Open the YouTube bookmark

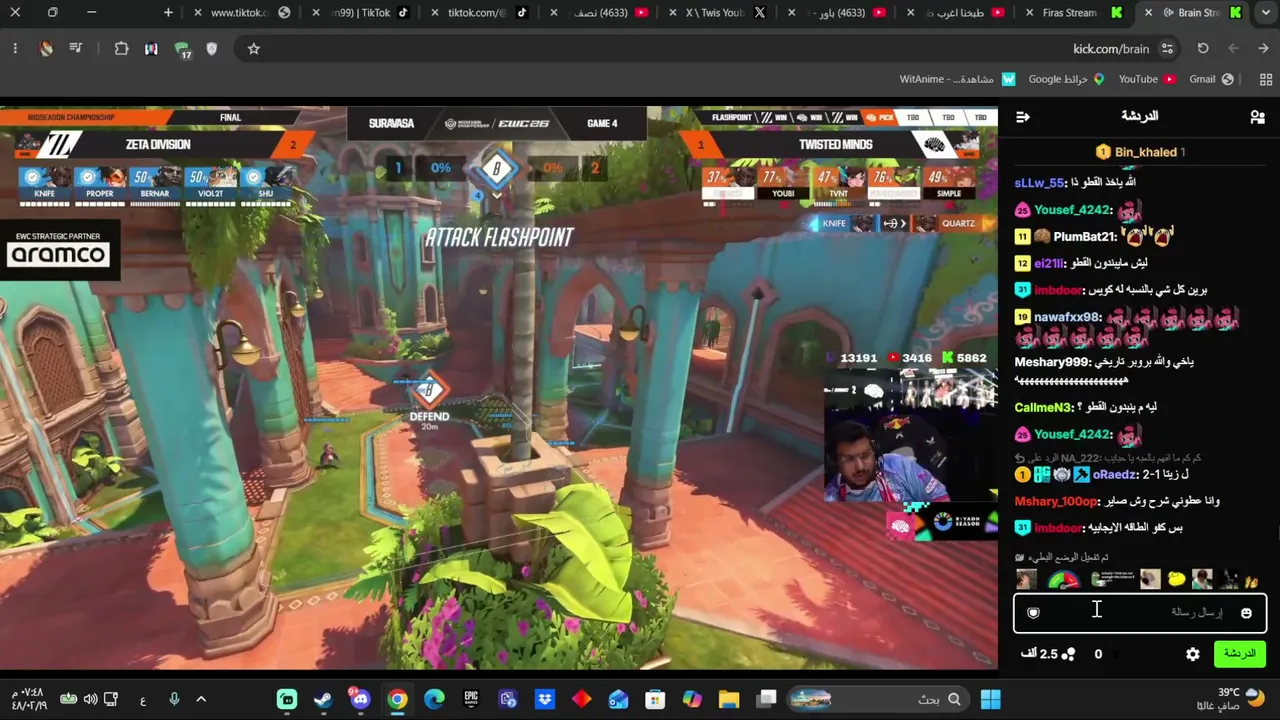click(1147, 79)
